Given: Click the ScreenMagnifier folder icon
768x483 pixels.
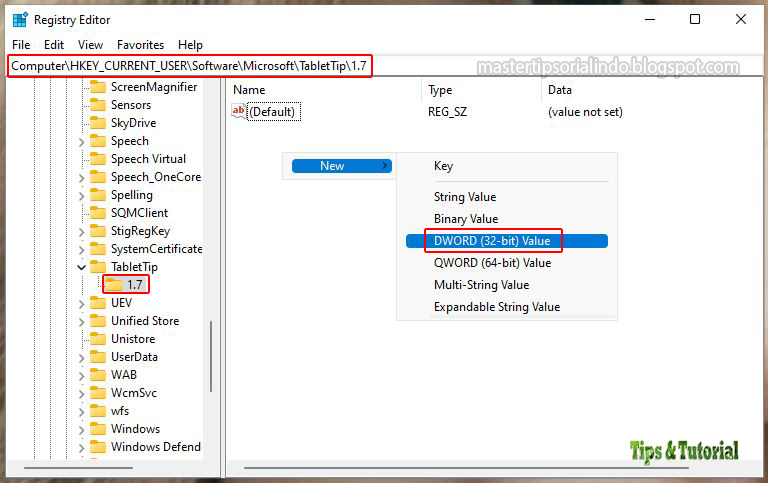Looking at the screenshot, I should point(98,87).
